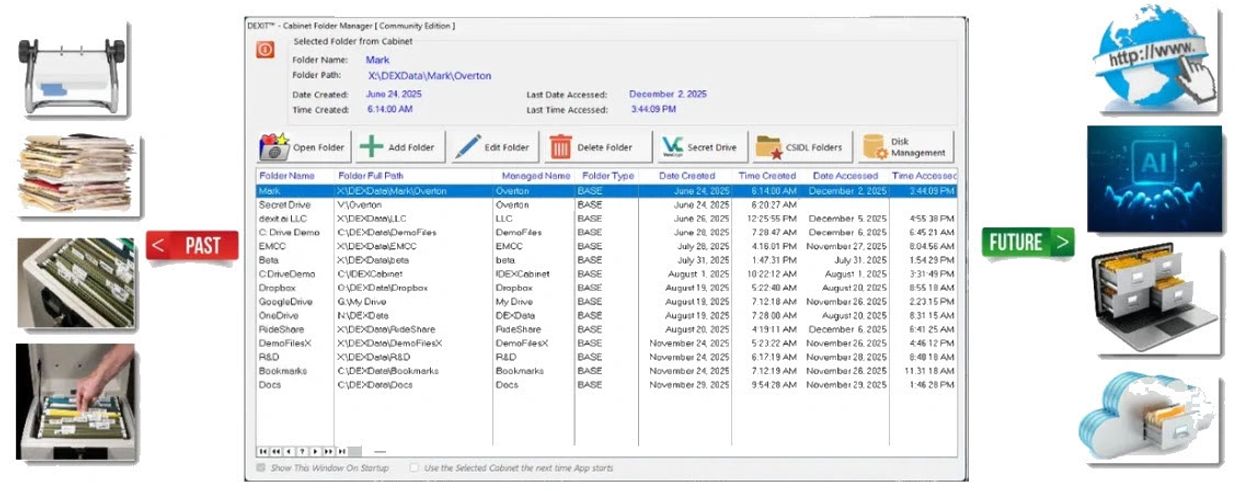Select the GoogleDrive folder row

(285, 301)
